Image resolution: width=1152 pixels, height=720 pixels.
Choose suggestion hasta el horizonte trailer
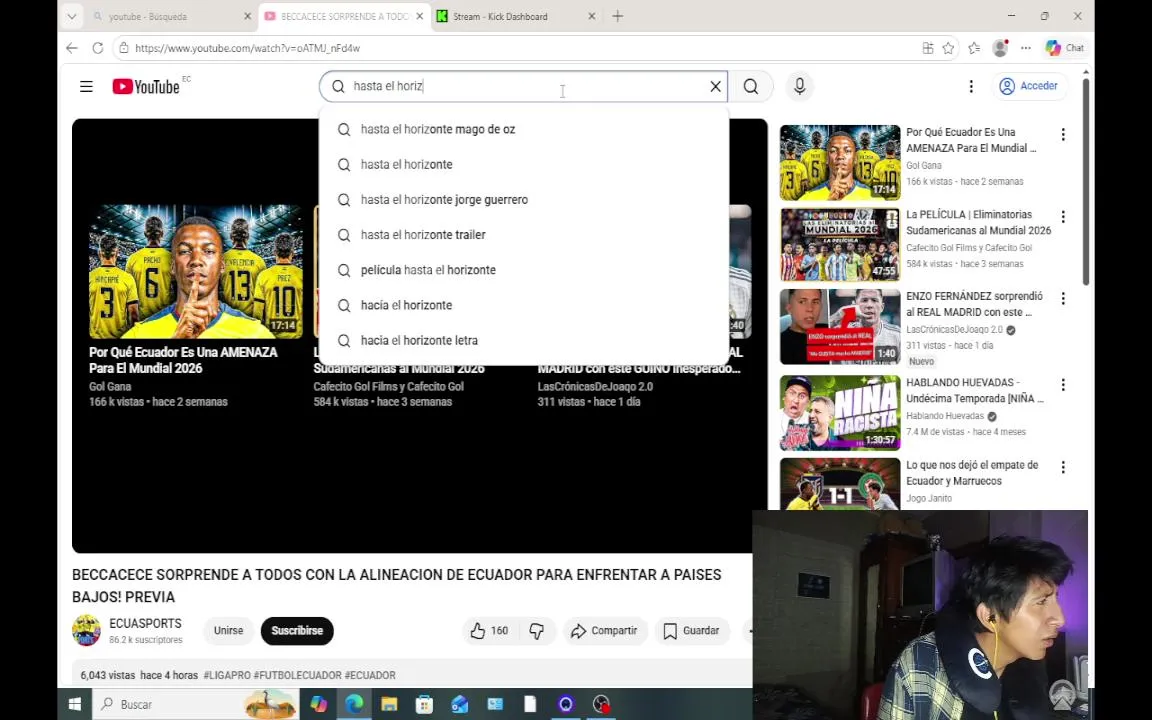point(524,235)
